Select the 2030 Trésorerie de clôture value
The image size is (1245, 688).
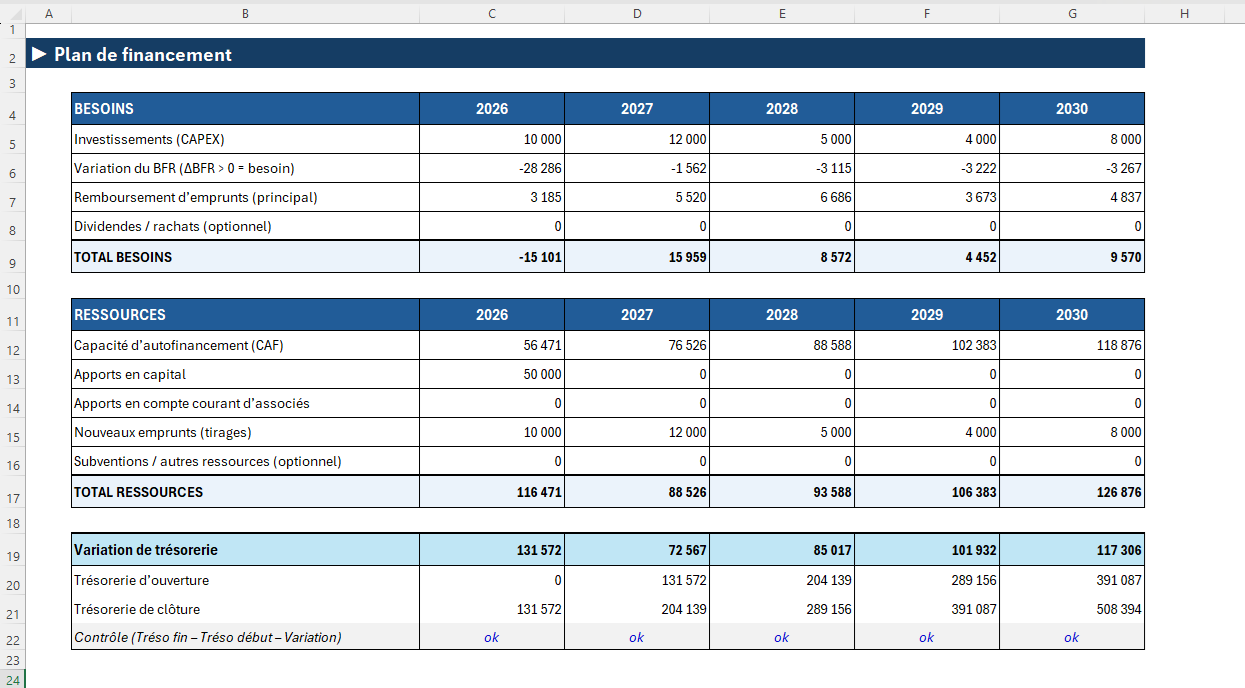pyautogui.click(x=1072, y=609)
